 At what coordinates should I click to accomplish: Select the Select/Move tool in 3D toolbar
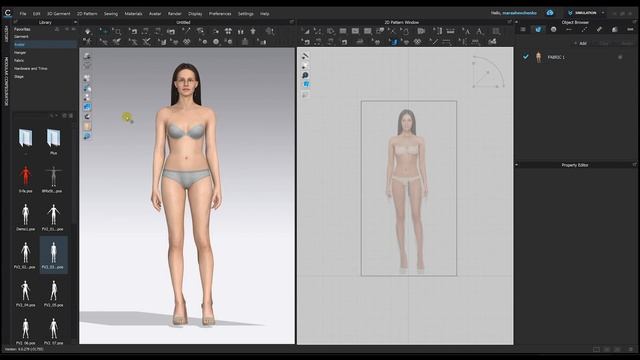[103, 31]
